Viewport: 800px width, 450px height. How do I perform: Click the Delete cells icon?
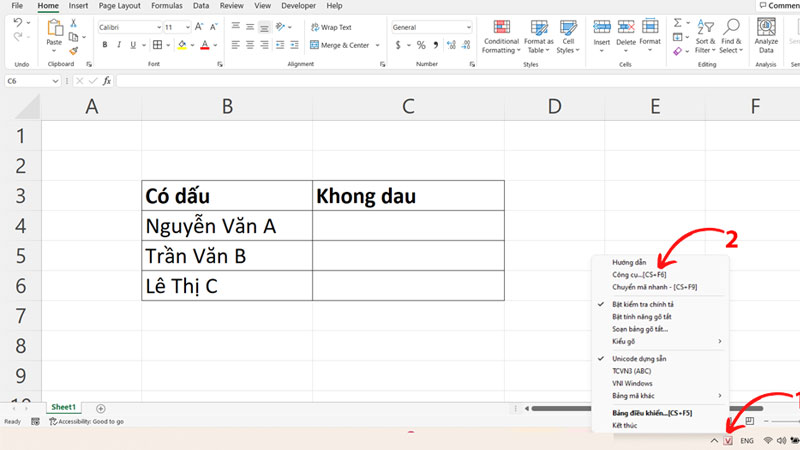pyautogui.click(x=626, y=27)
